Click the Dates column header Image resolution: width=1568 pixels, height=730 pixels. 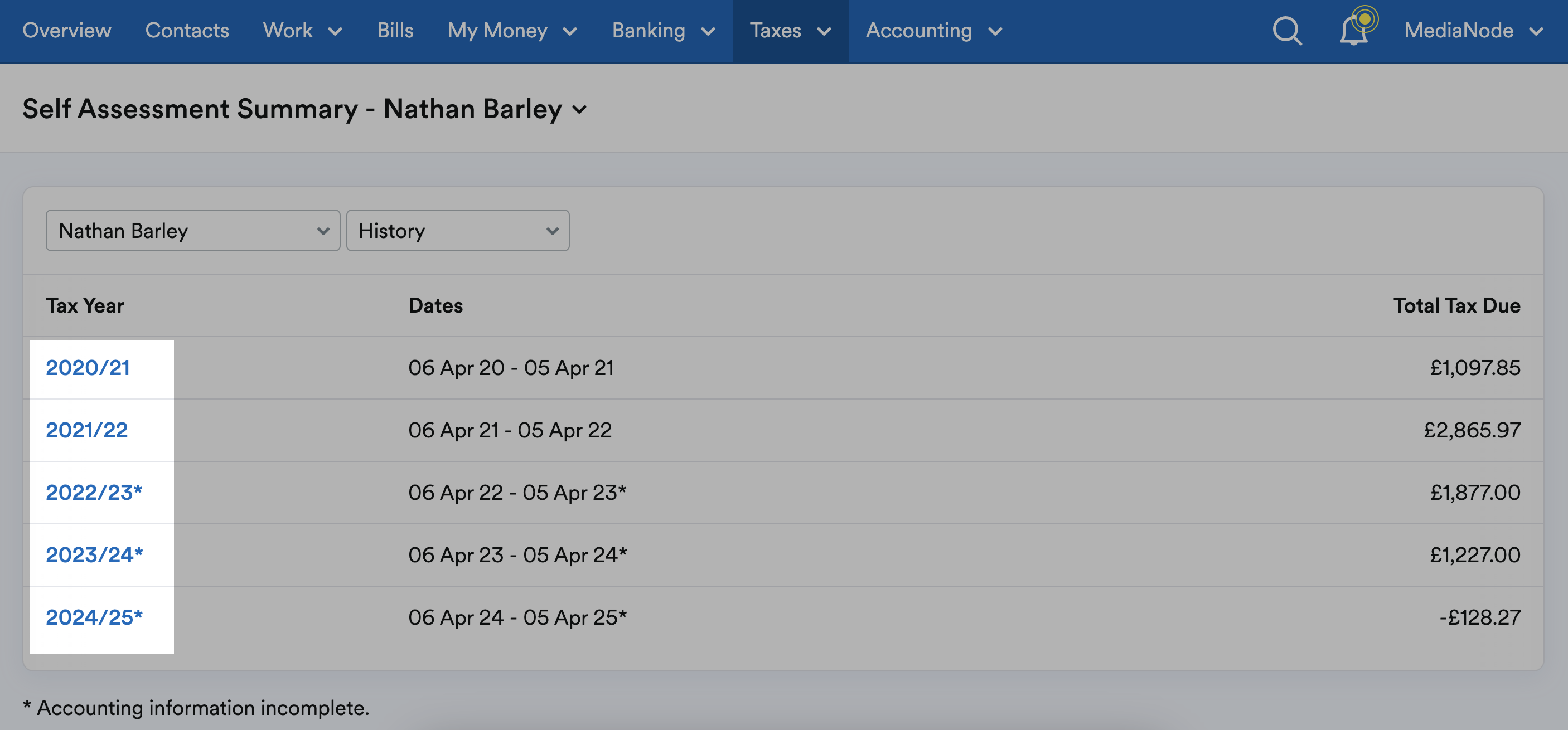[x=435, y=305]
